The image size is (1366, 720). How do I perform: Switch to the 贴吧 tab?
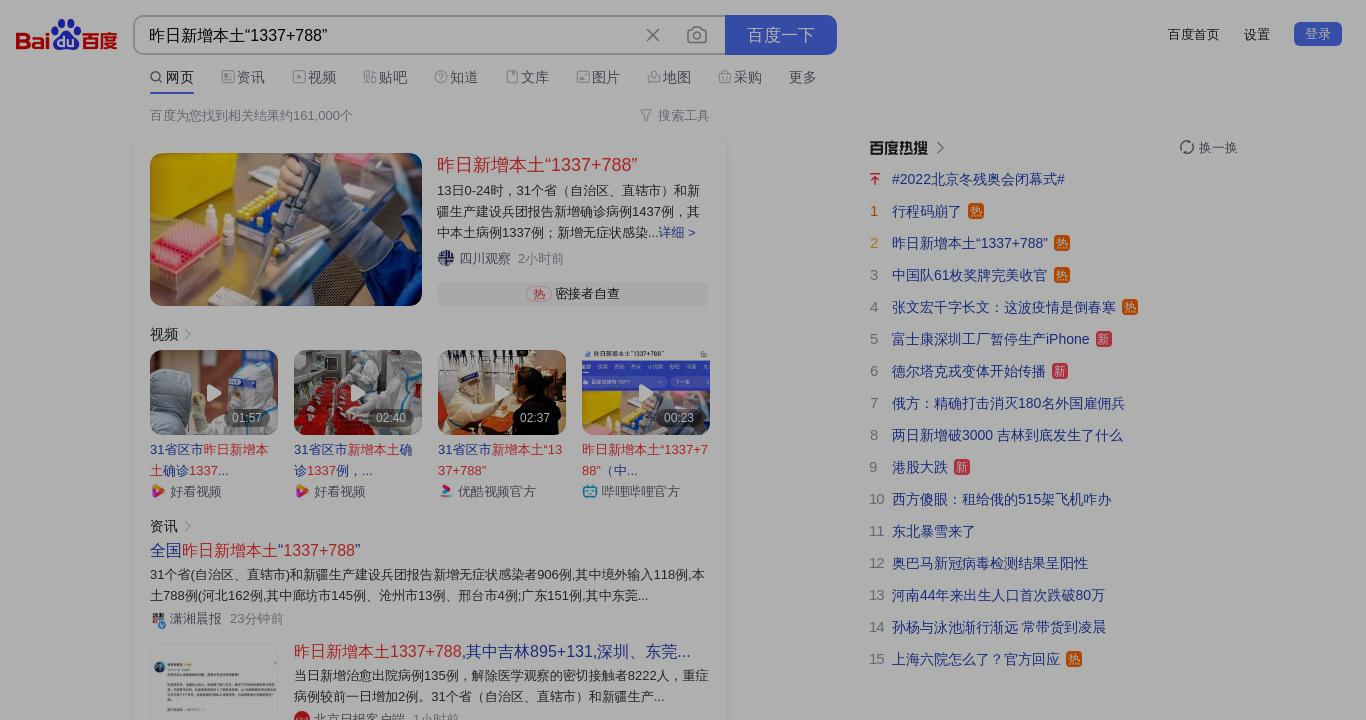pos(385,77)
